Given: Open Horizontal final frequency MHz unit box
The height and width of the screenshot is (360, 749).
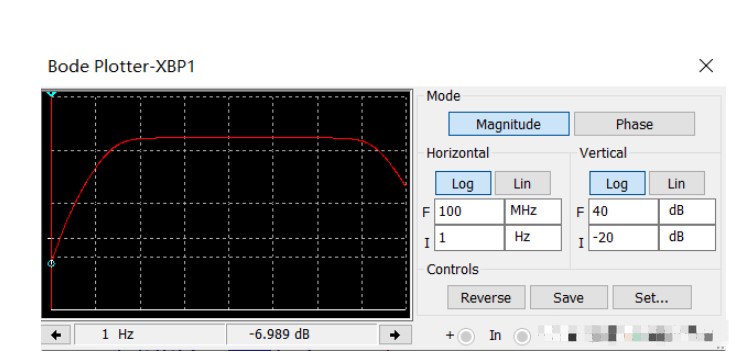Looking at the screenshot, I should tap(533, 212).
